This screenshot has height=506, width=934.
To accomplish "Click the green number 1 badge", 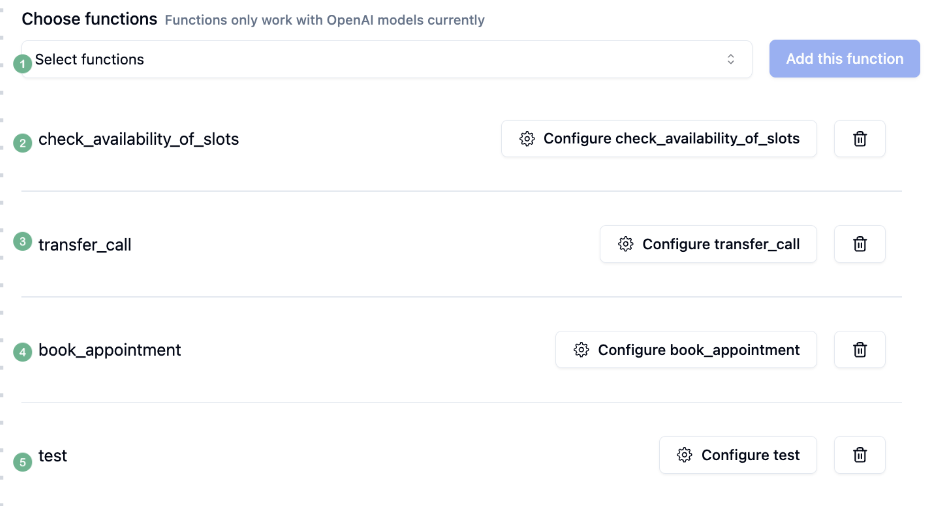I will click(23, 65).
